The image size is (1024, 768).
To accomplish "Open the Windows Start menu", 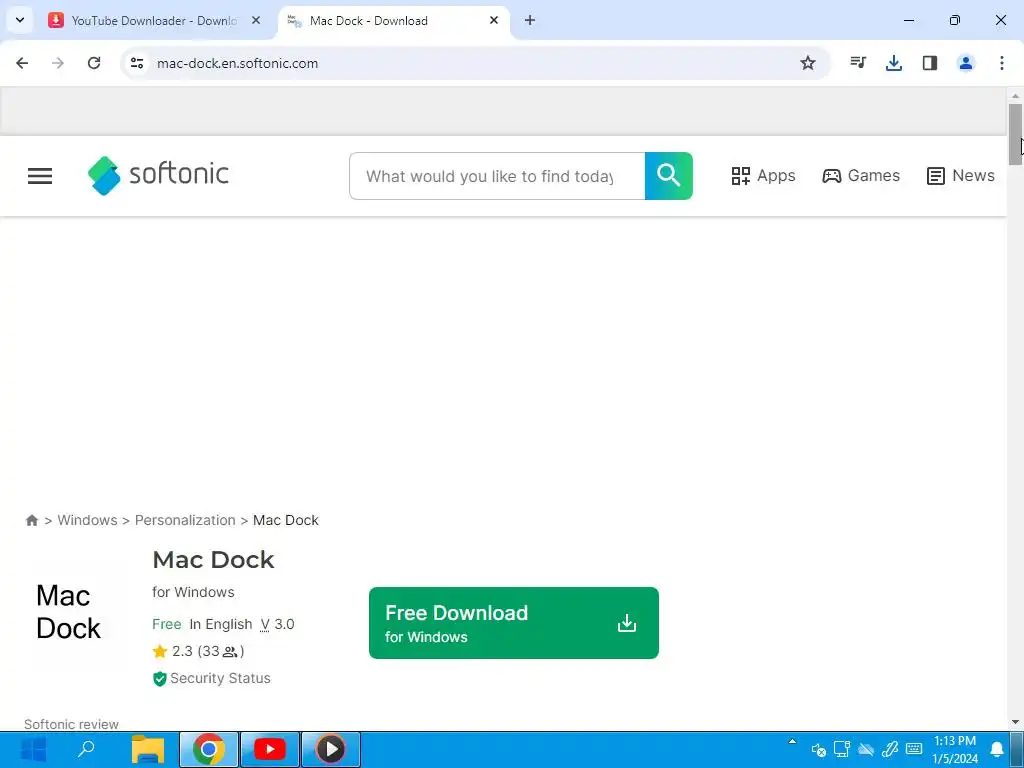I will 33,749.
